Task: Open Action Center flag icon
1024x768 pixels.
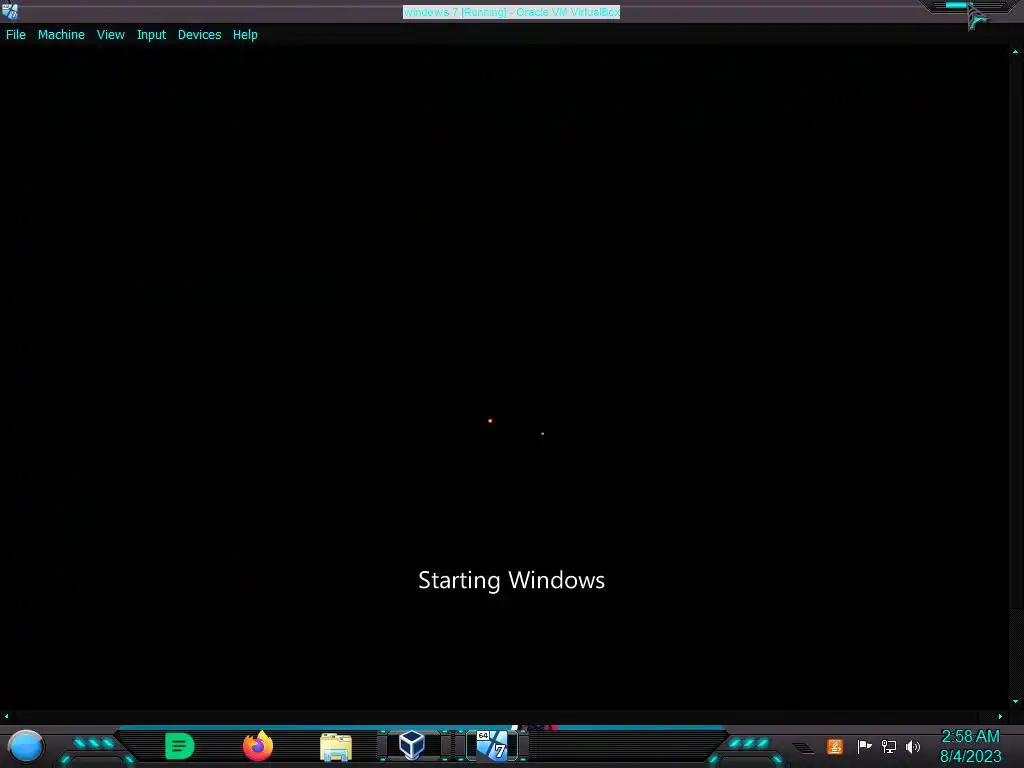Action: (x=864, y=746)
